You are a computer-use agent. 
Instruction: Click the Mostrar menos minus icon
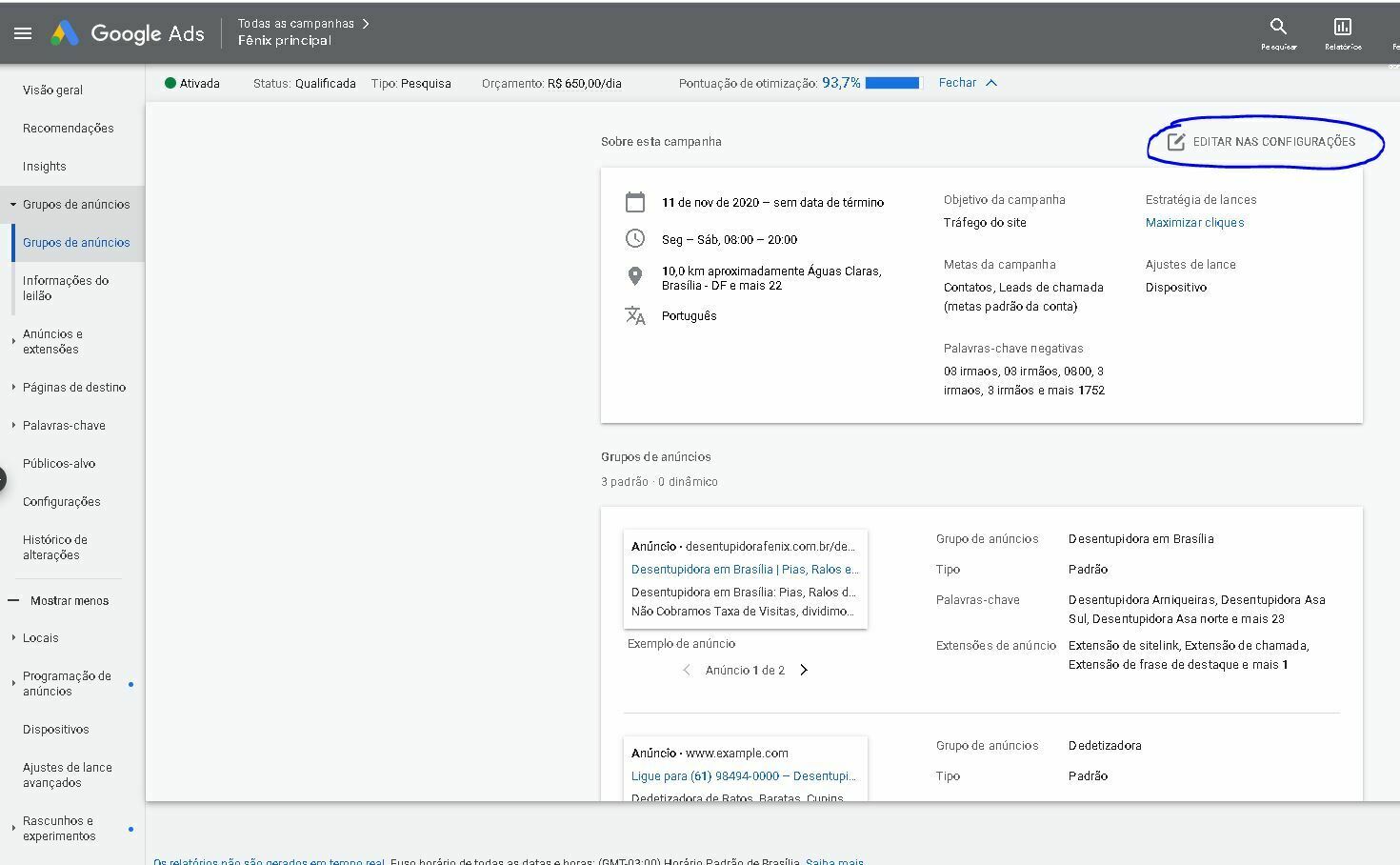click(13, 600)
